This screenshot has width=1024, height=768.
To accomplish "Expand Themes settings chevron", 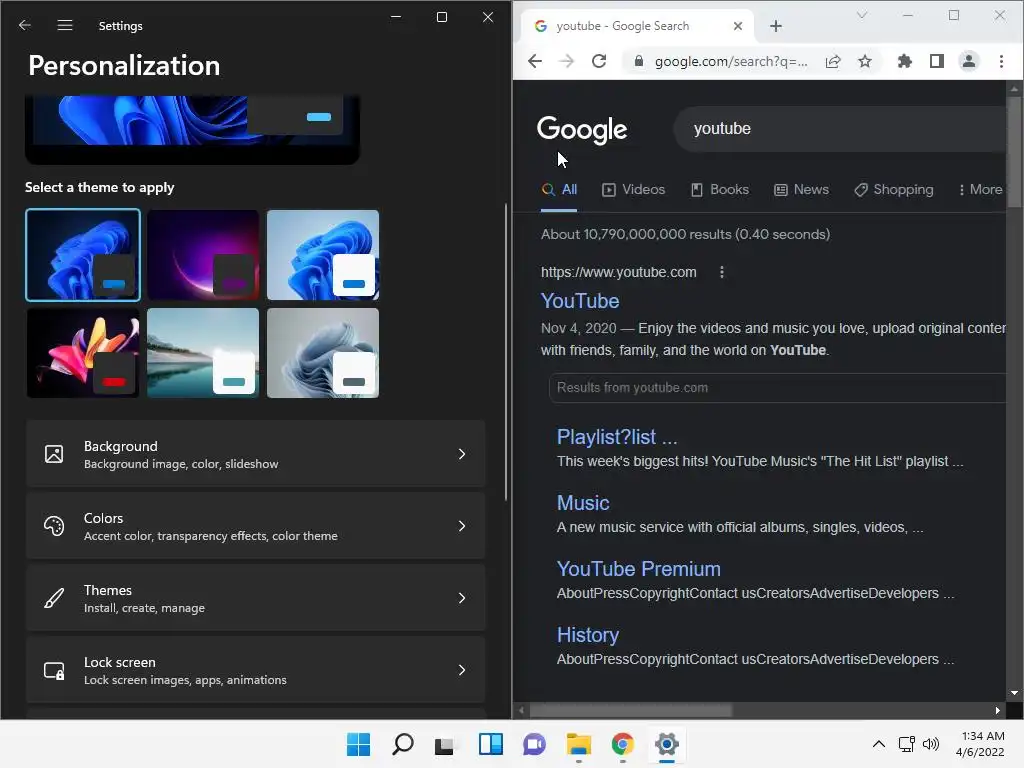I will (x=462, y=598).
